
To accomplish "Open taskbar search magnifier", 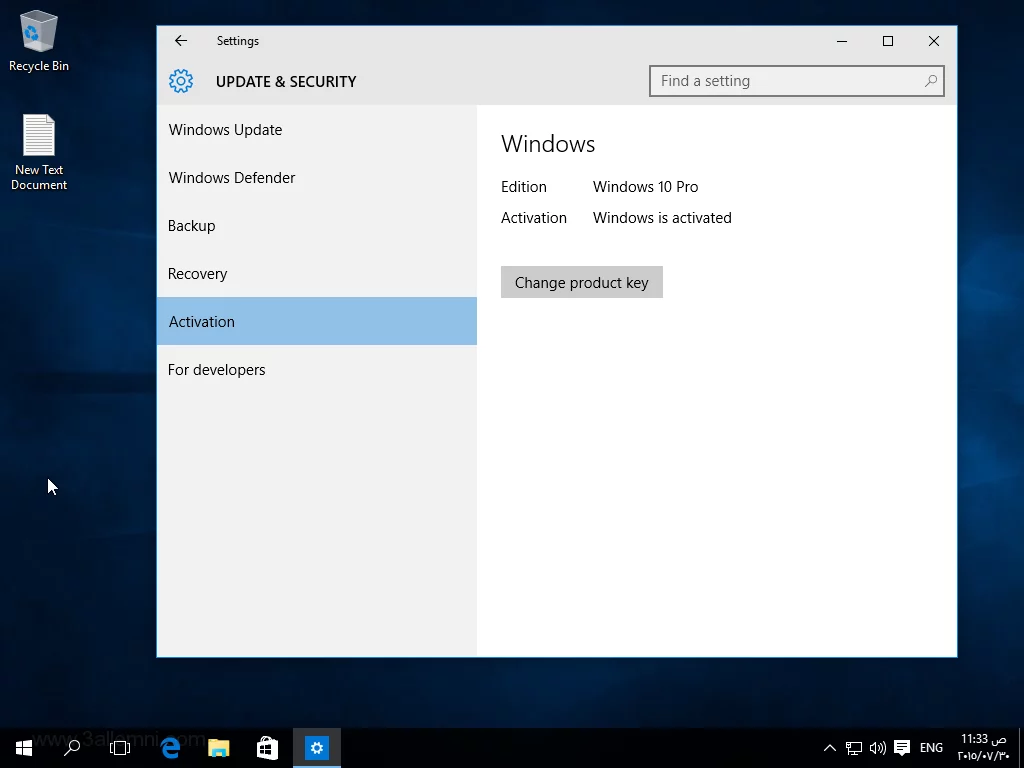I will (72, 747).
